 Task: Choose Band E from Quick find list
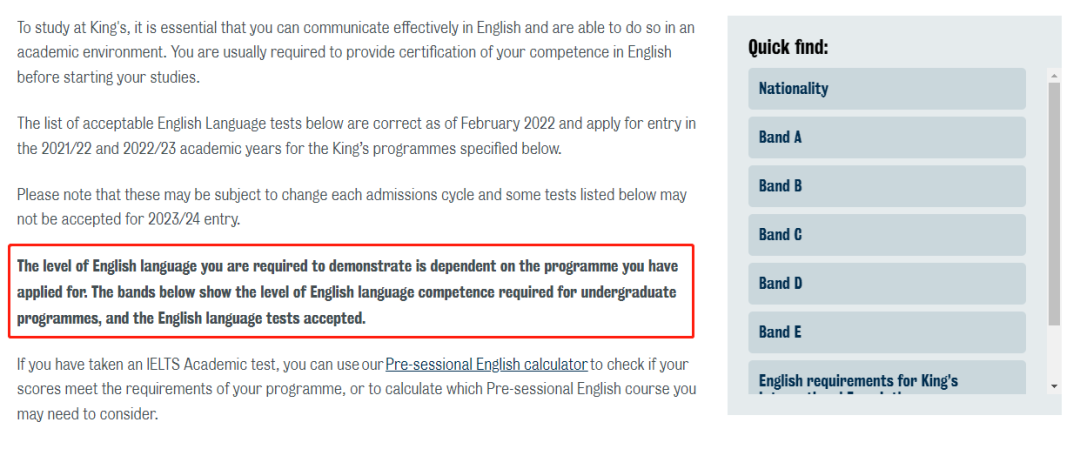tap(887, 333)
